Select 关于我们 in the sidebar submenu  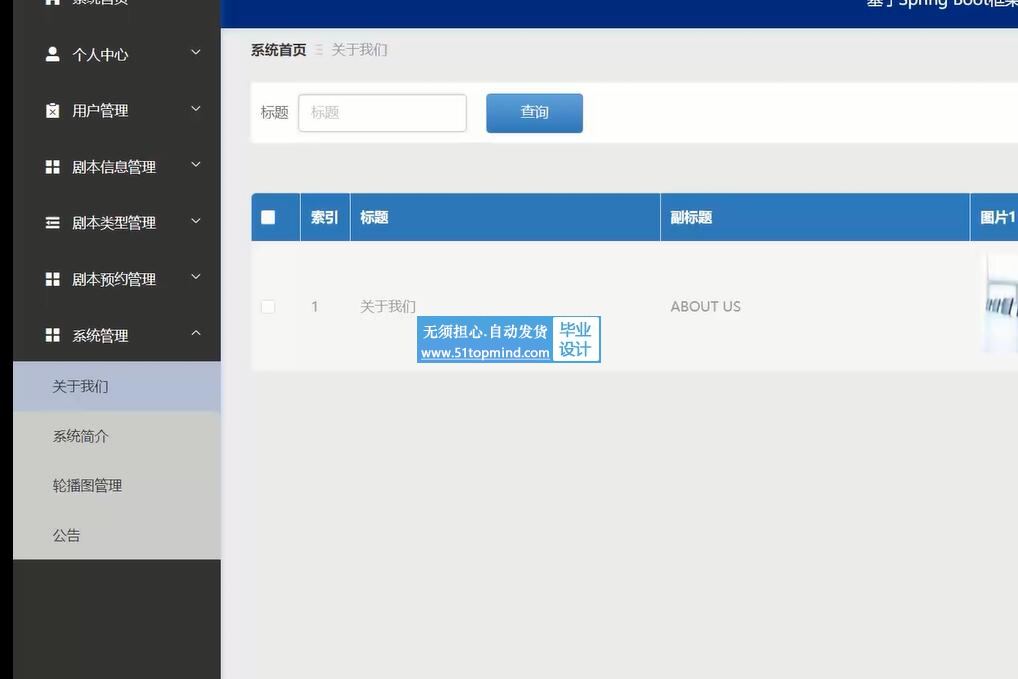tap(117, 386)
